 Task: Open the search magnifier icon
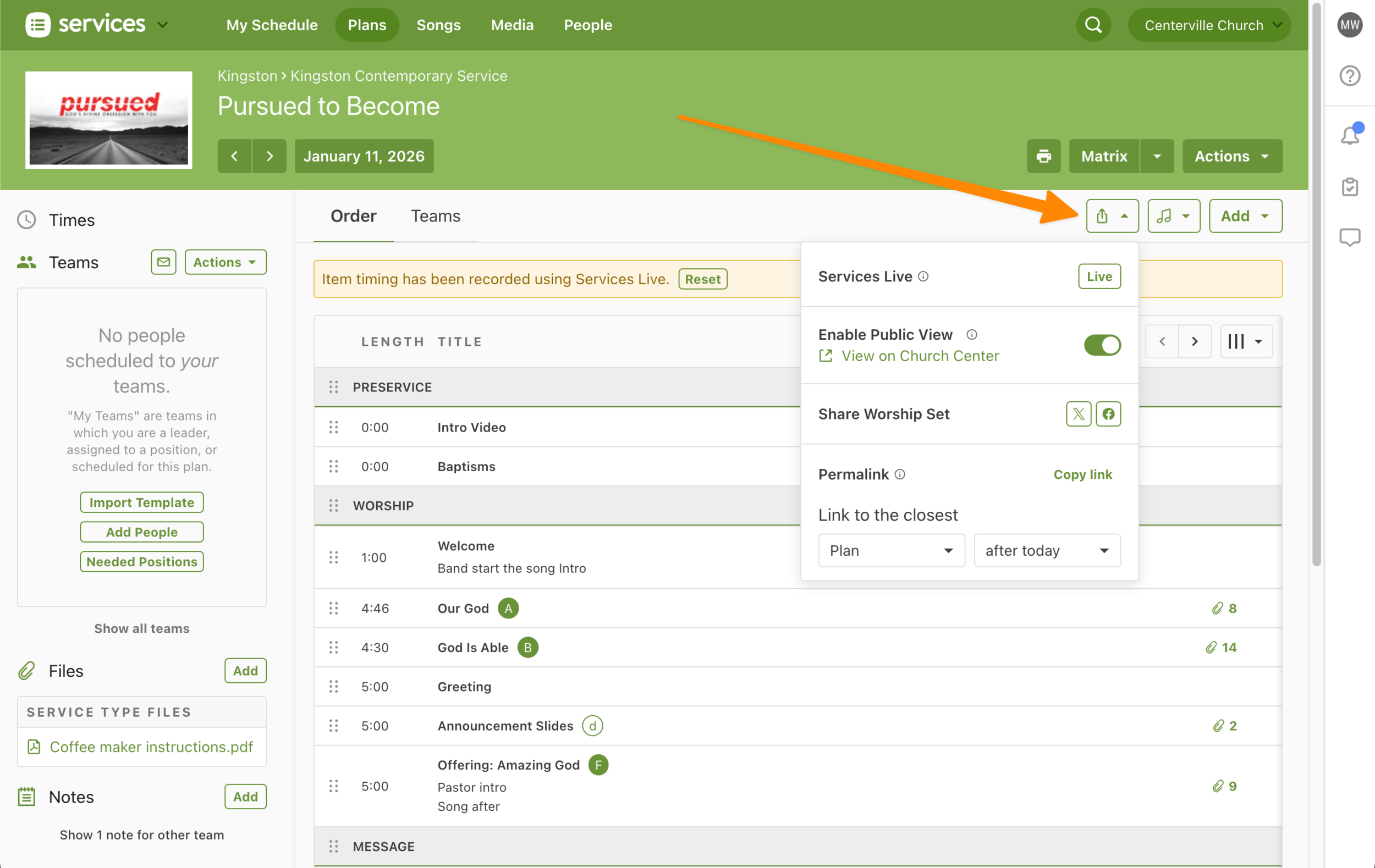point(1093,25)
